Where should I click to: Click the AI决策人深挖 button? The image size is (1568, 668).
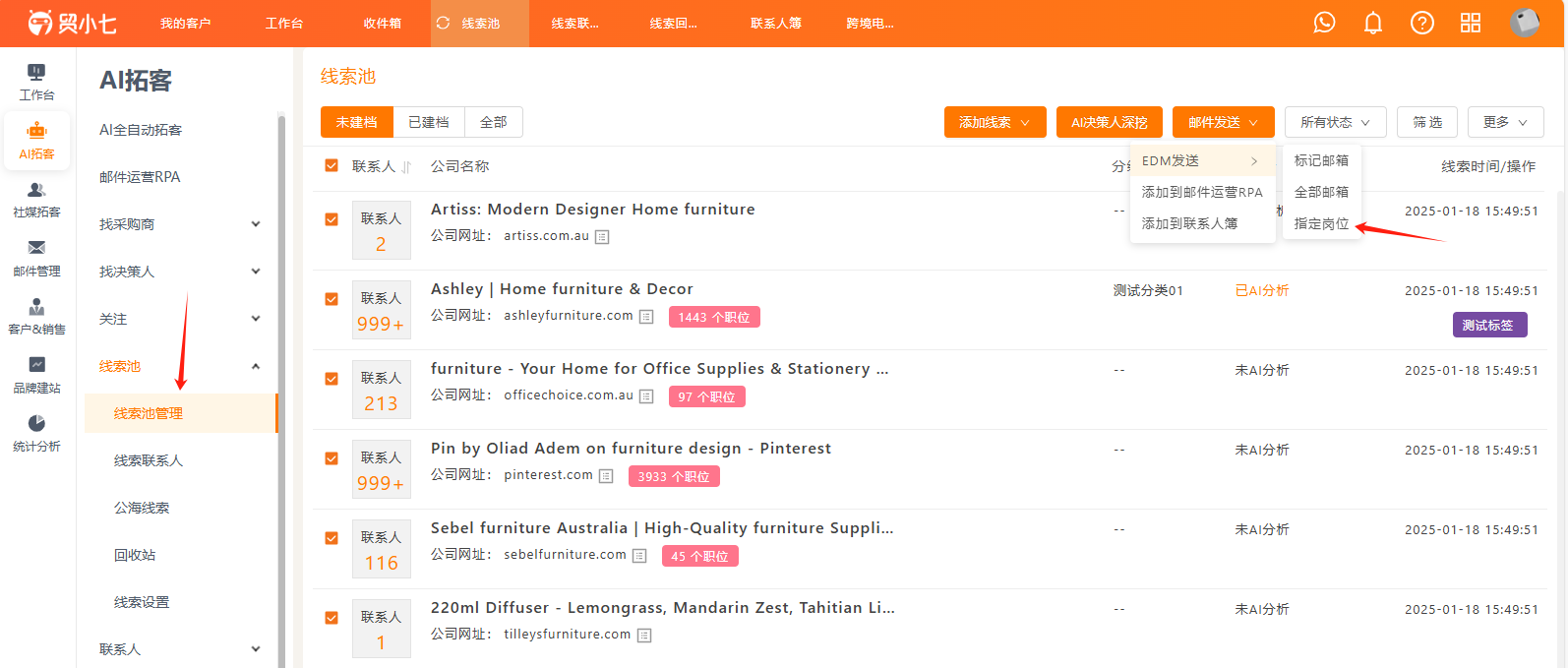coord(1110,122)
